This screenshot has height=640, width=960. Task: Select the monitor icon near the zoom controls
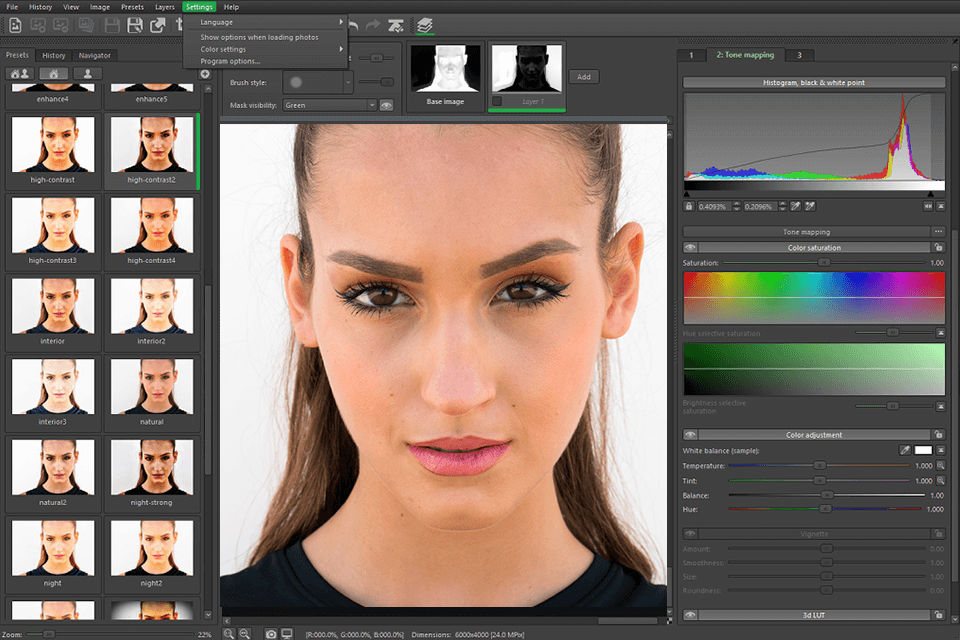(x=287, y=633)
